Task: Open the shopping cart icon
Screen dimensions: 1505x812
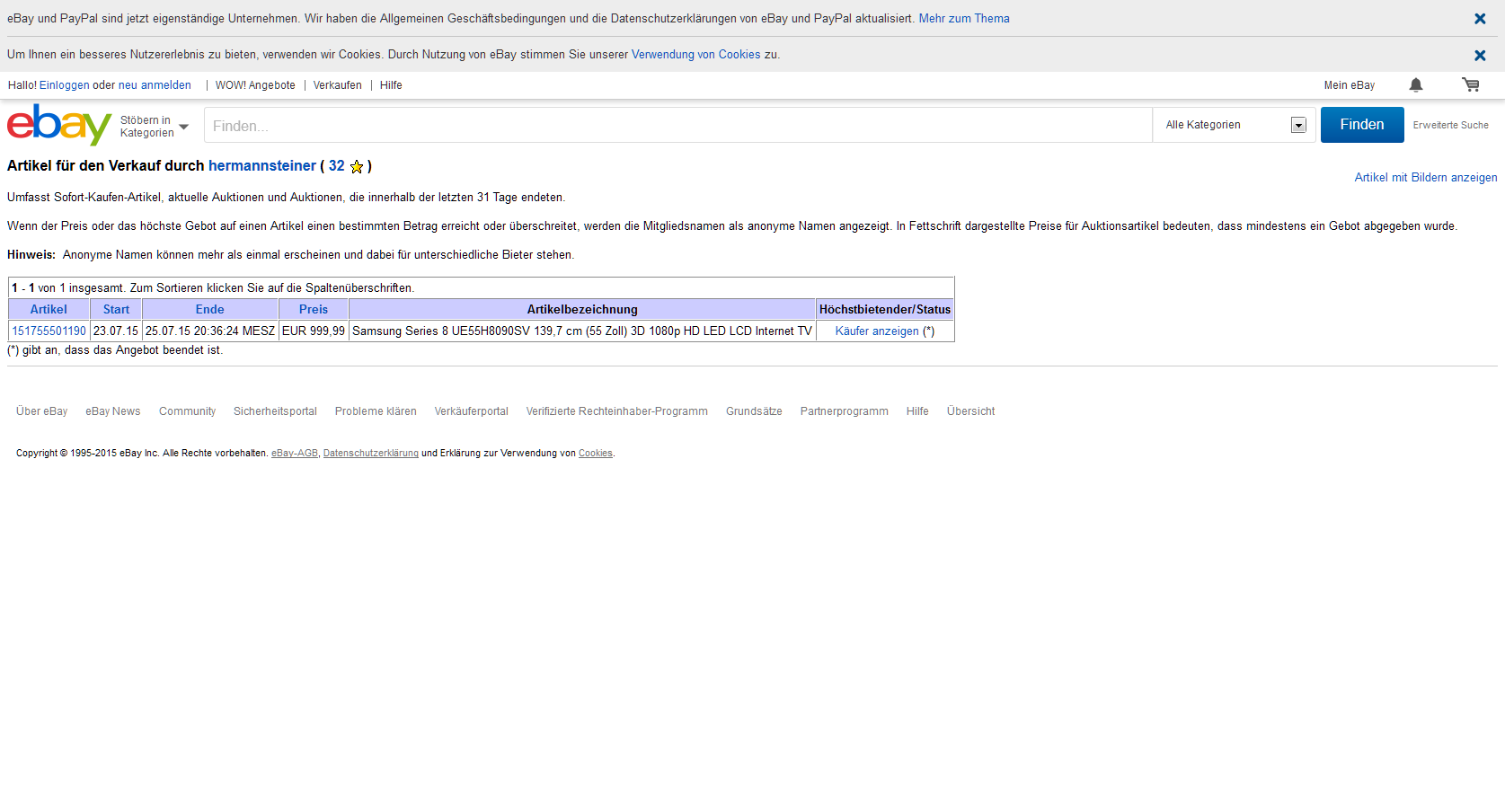Action: tap(1471, 85)
